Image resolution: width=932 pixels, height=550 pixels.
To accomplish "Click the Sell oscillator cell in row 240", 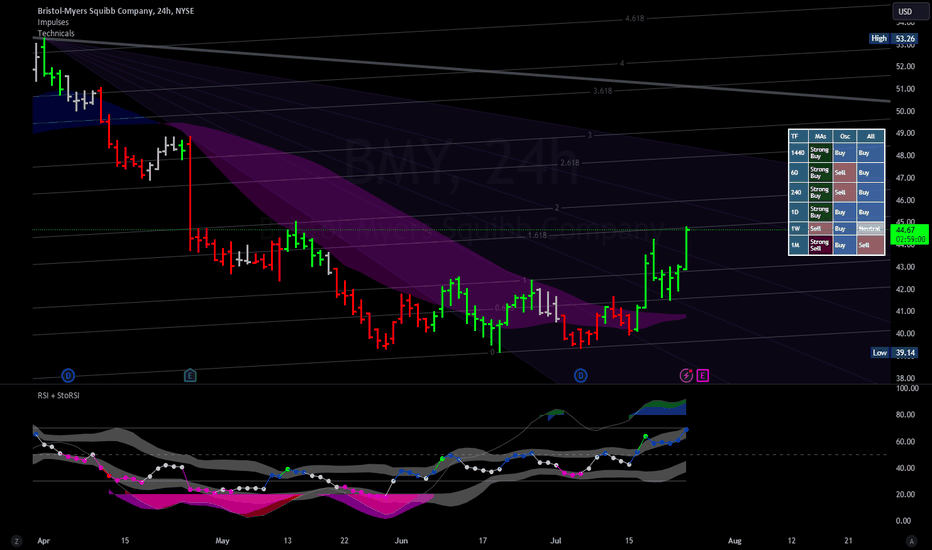I will [x=845, y=192].
